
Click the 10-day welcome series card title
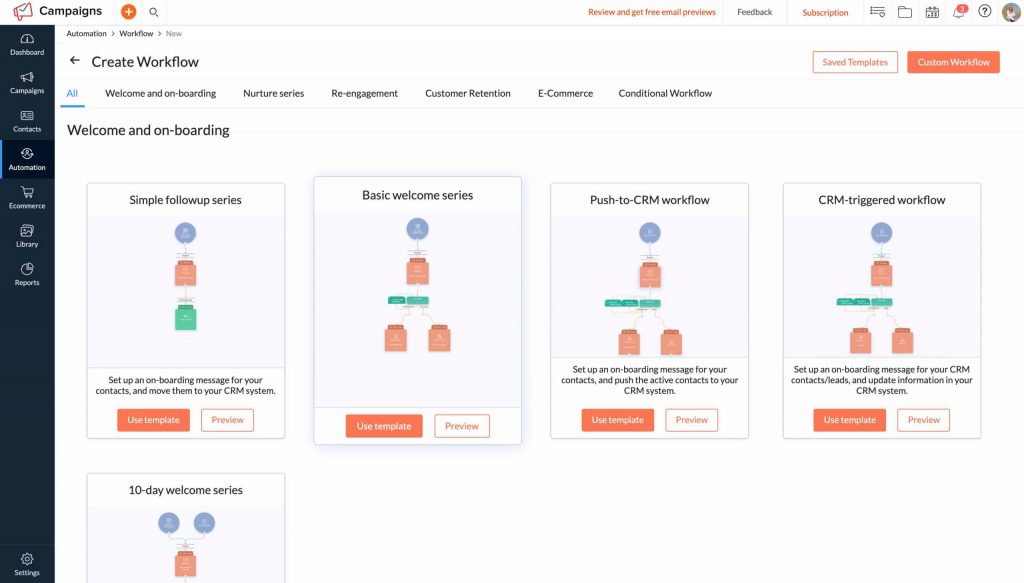185,490
